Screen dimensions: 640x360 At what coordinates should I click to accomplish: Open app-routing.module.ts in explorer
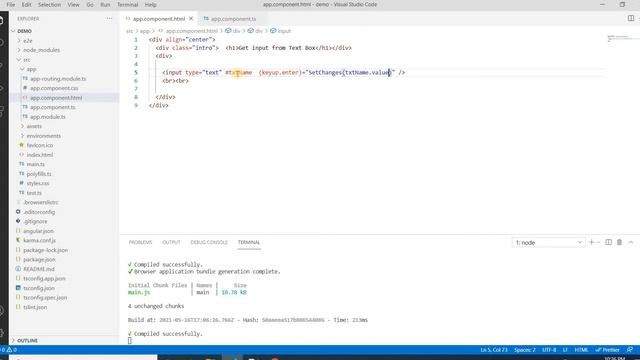(58, 79)
